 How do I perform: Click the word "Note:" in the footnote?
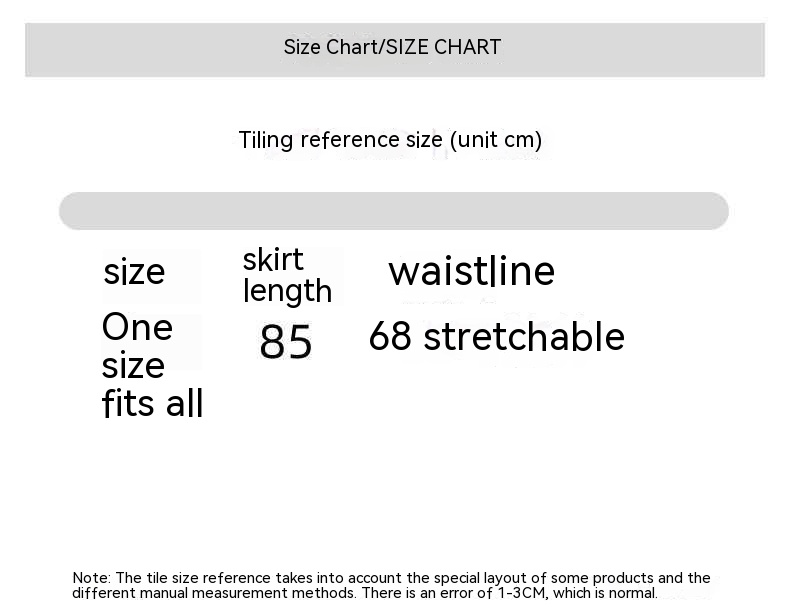coord(92,578)
